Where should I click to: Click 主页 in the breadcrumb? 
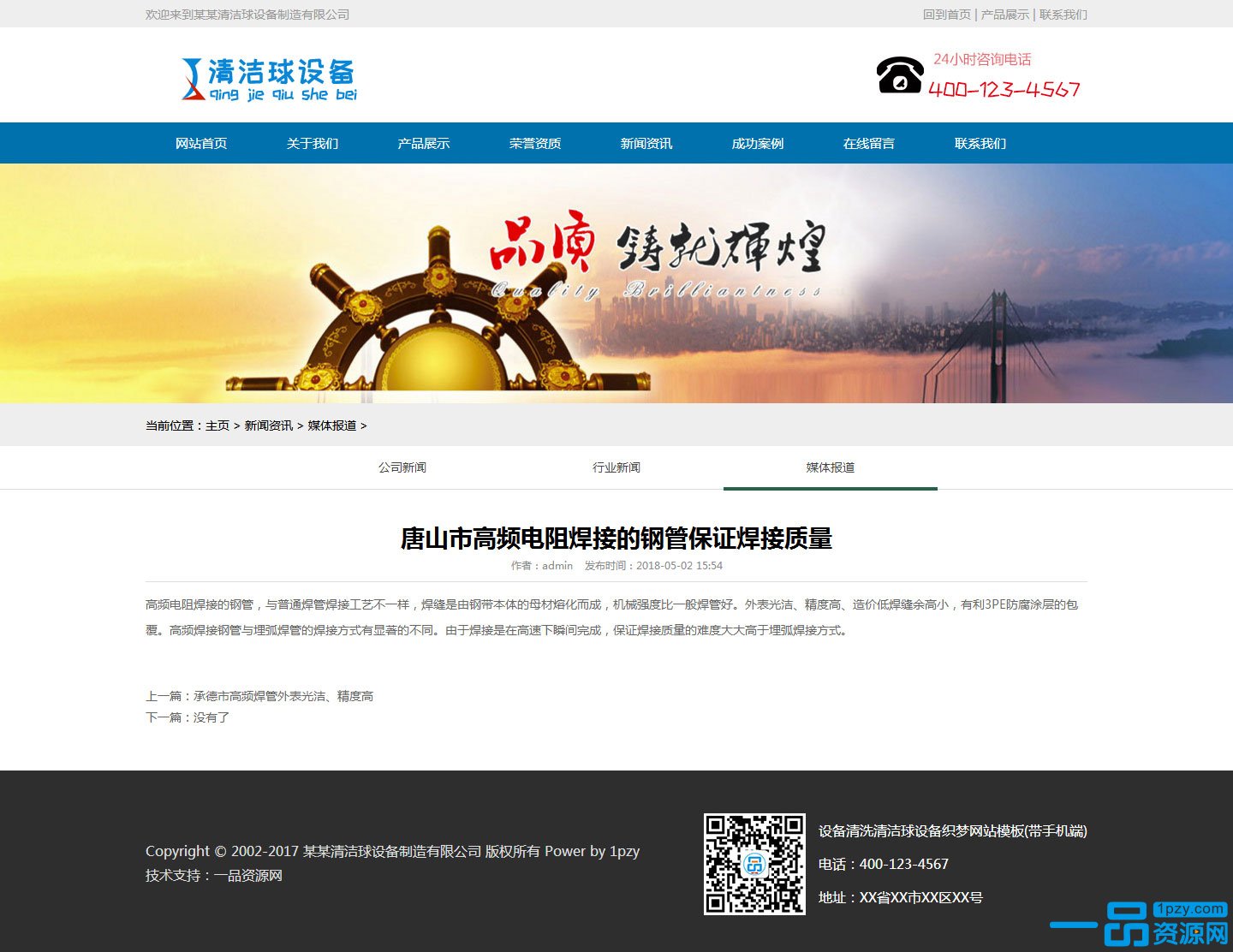(x=217, y=425)
